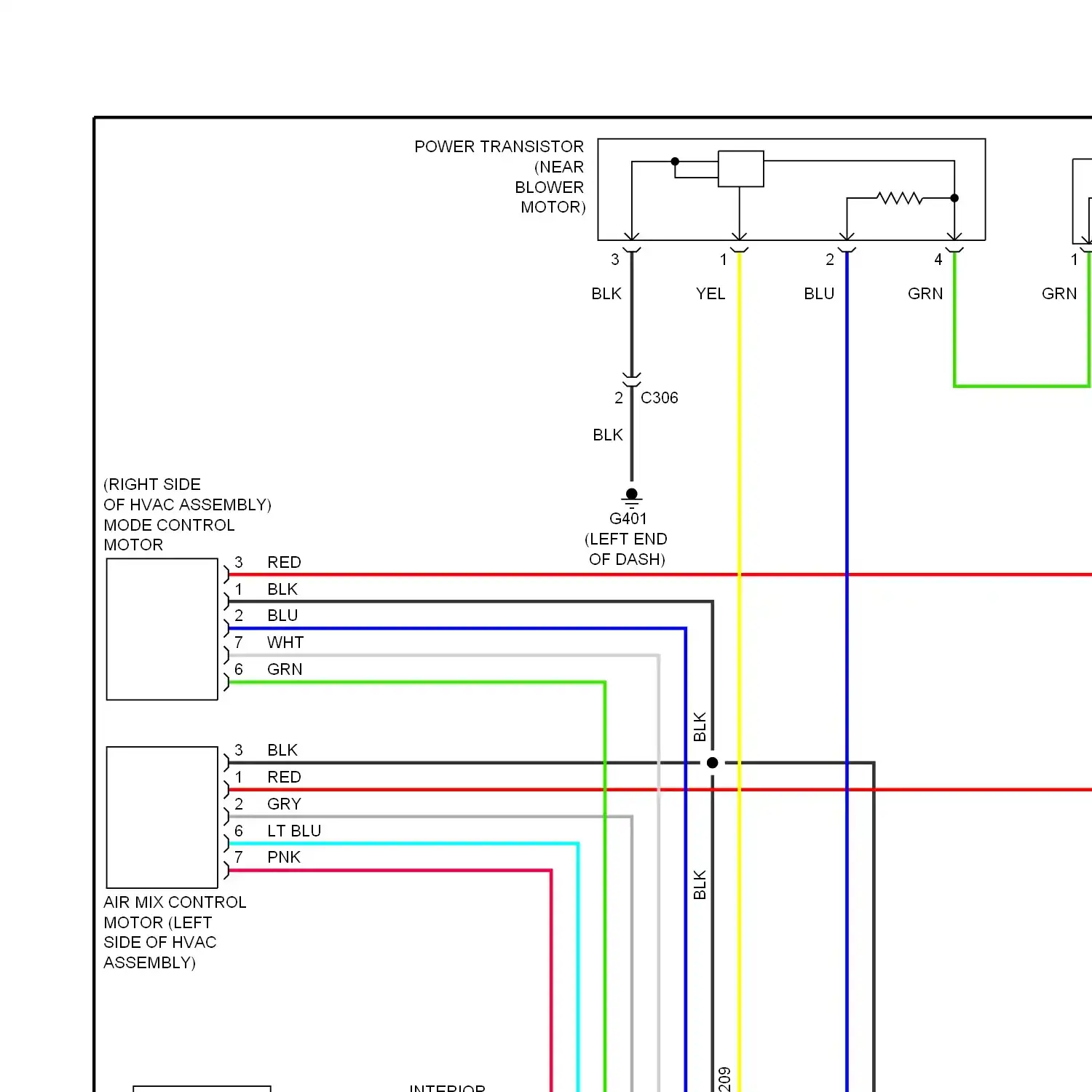The height and width of the screenshot is (1092, 1092).
Task: Click the black wire splice dot junction
Action: tap(712, 763)
